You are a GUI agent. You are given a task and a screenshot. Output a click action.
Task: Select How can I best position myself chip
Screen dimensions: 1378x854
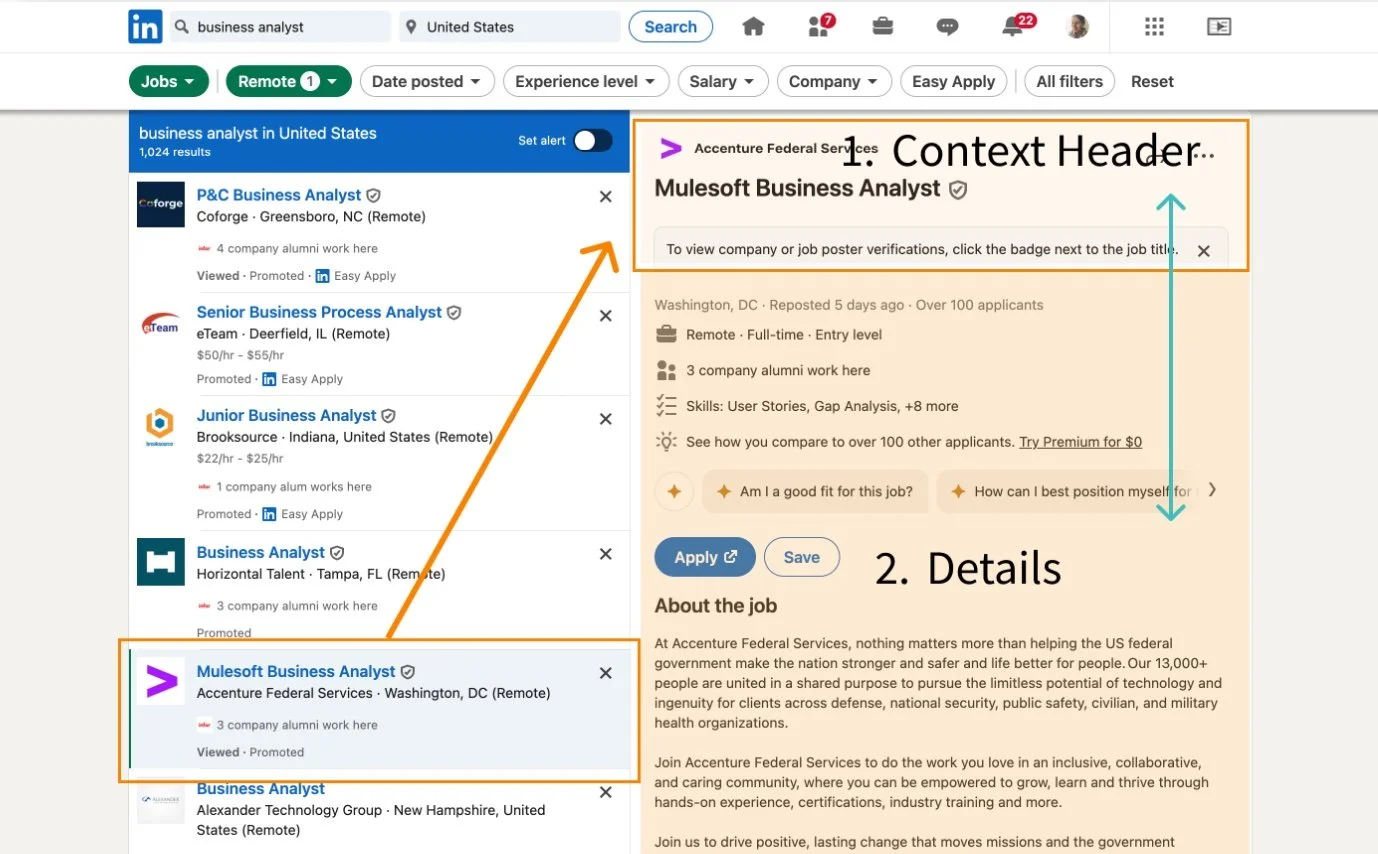pyautogui.click(x=1066, y=491)
